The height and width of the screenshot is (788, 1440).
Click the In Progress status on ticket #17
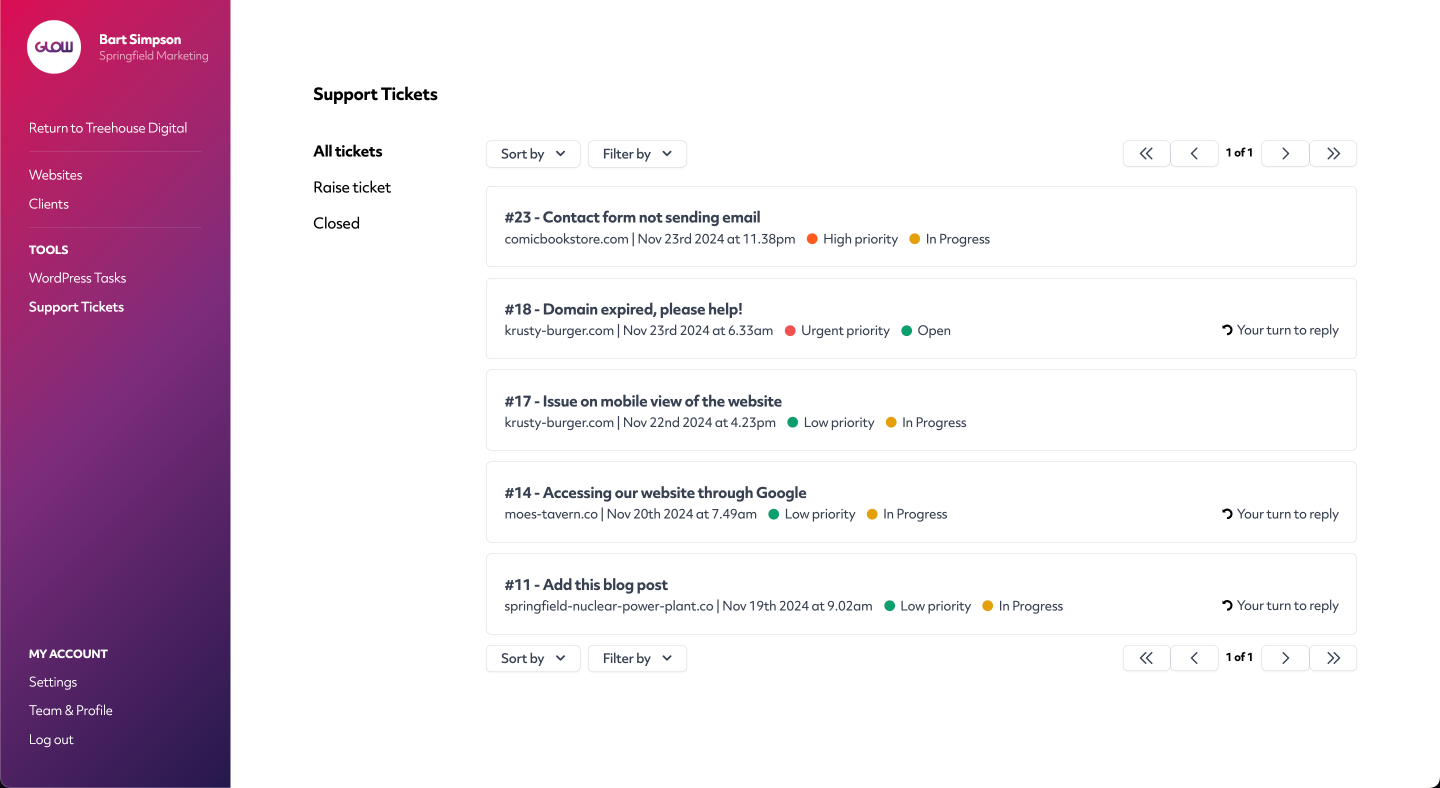[x=934, y=423]
